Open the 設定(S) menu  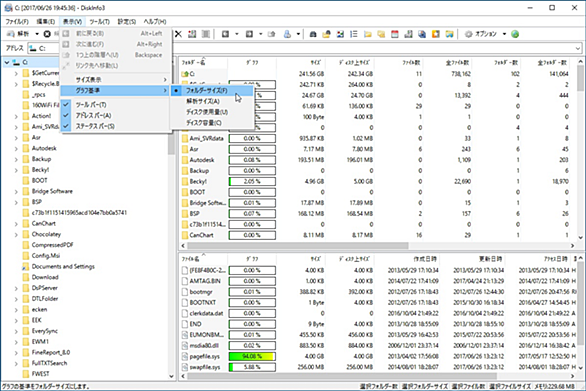pyautogui.click(x=127, y=22)
